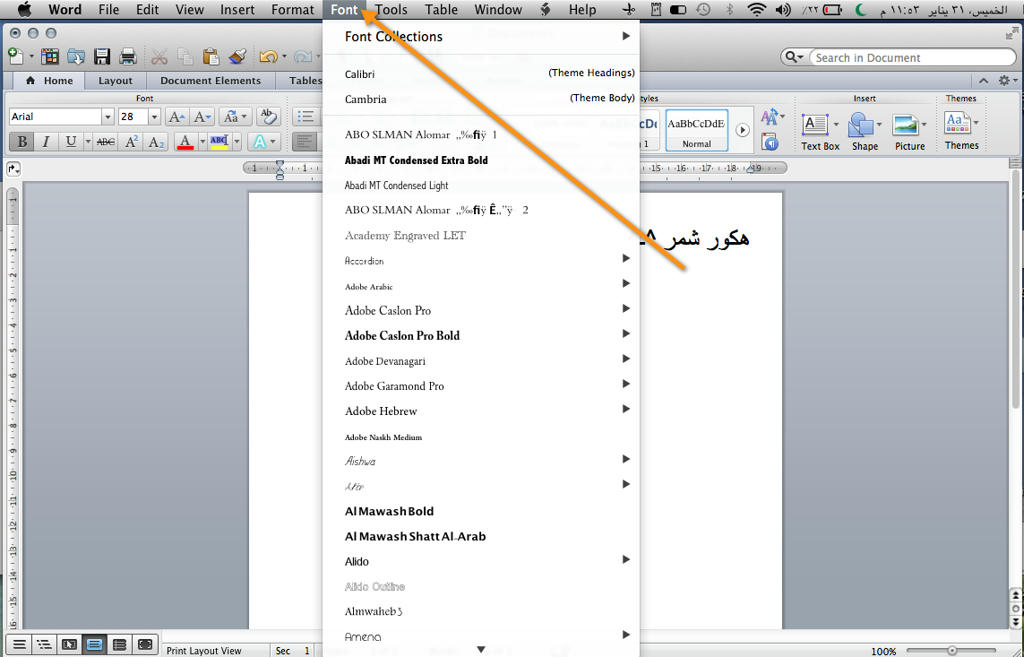
Task: Open the Styles pane icon
Action: coord(770,142)
